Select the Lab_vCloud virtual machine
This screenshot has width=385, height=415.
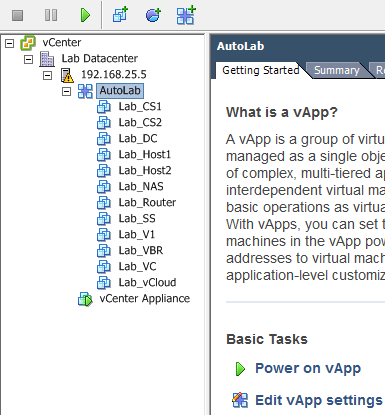pos(147,282)
